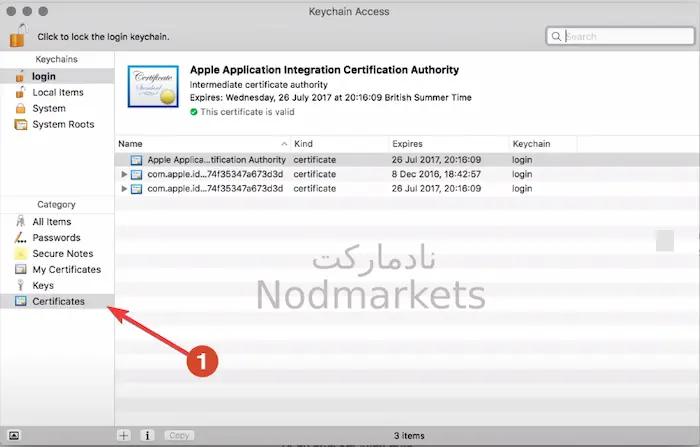The image size is (700, 447).
Task: Click the Passwords pencil icon
Action: [21, 238]
